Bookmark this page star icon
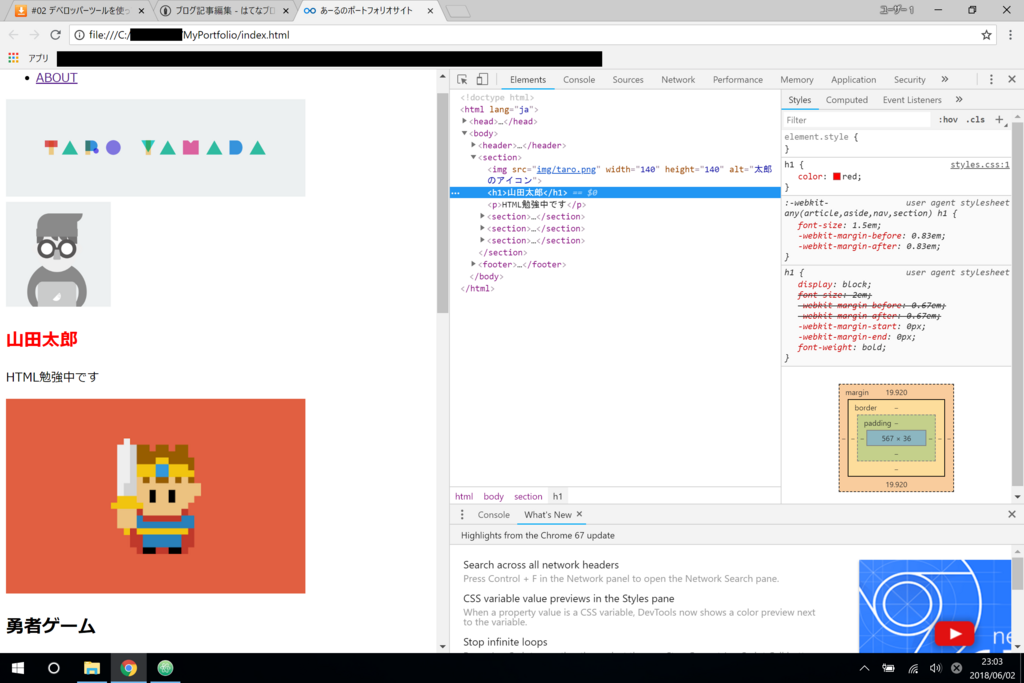1024x683 pixels. (986, 35)
